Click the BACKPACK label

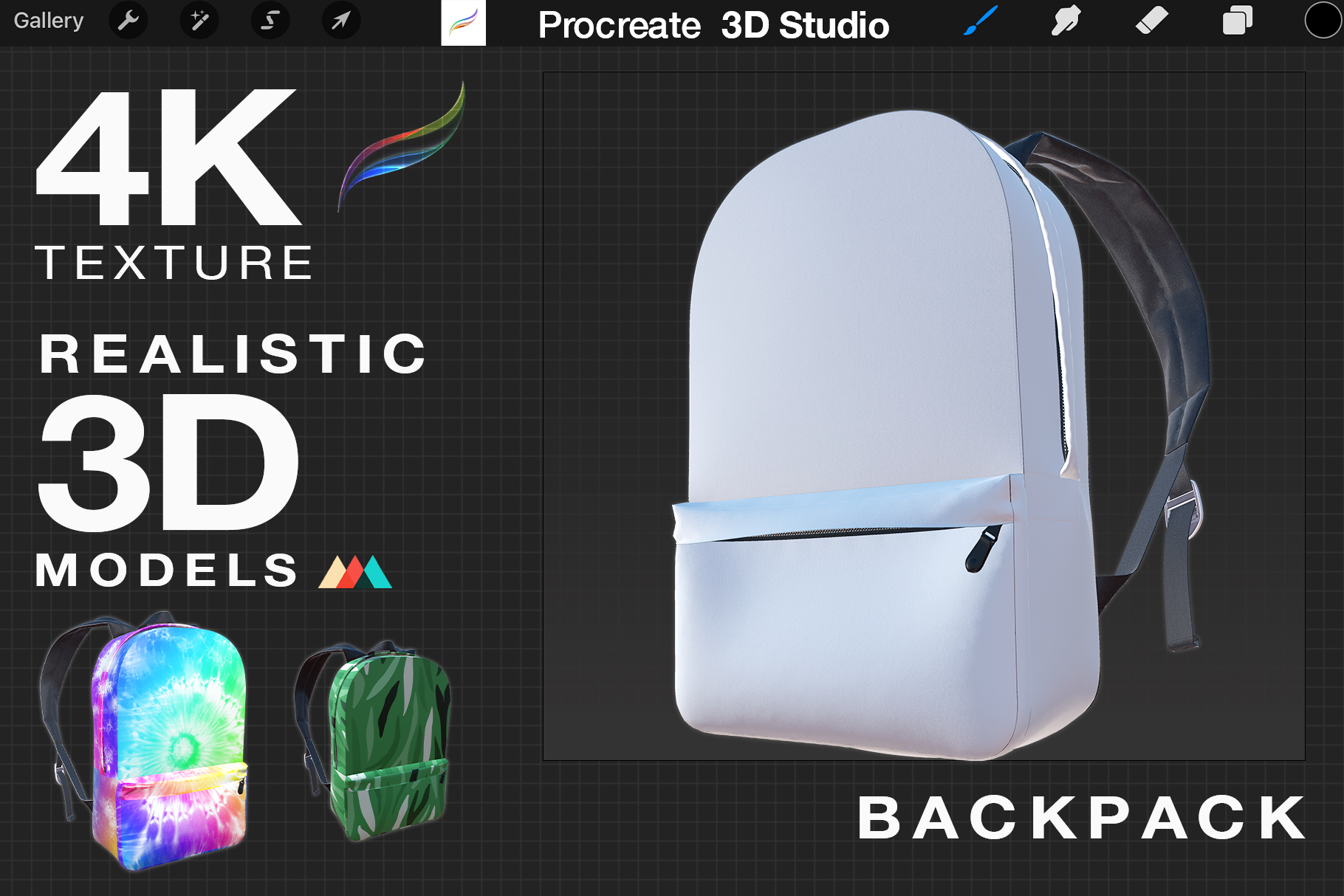pyautogui.click(x=1082, y=818)
